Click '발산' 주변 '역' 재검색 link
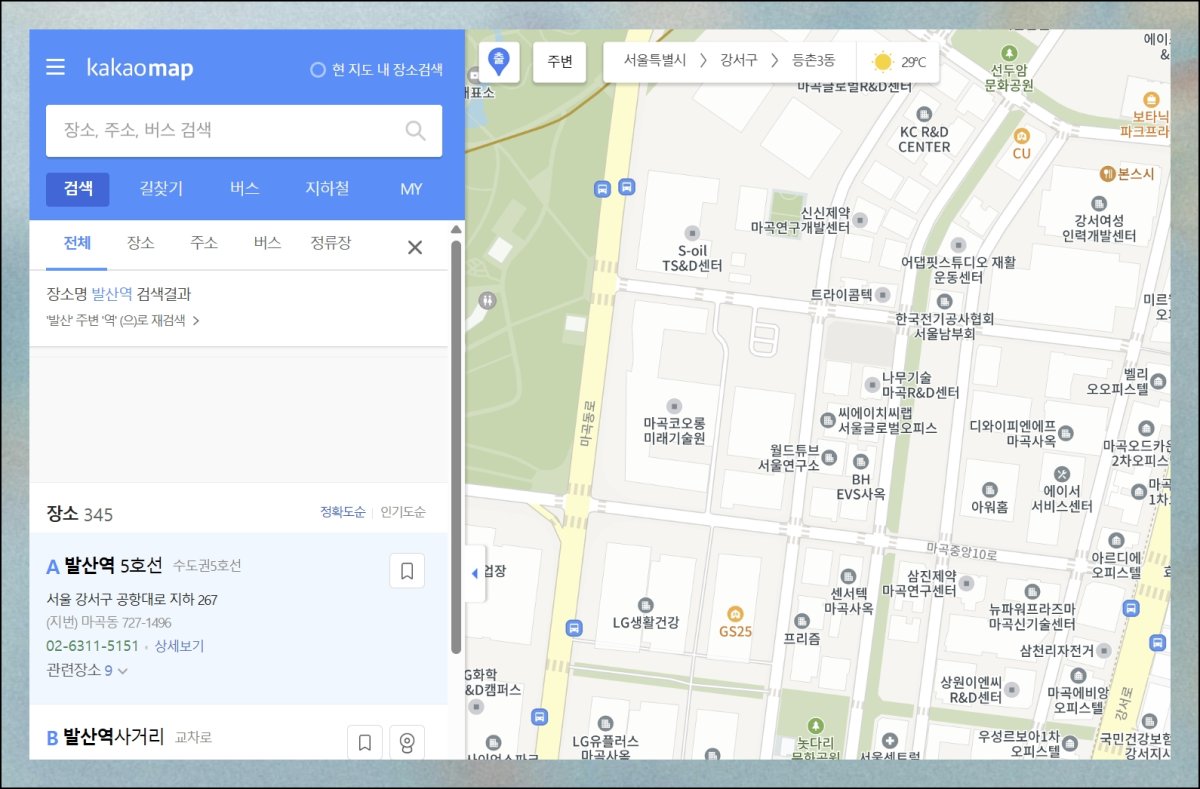 [x=123, y=321]
